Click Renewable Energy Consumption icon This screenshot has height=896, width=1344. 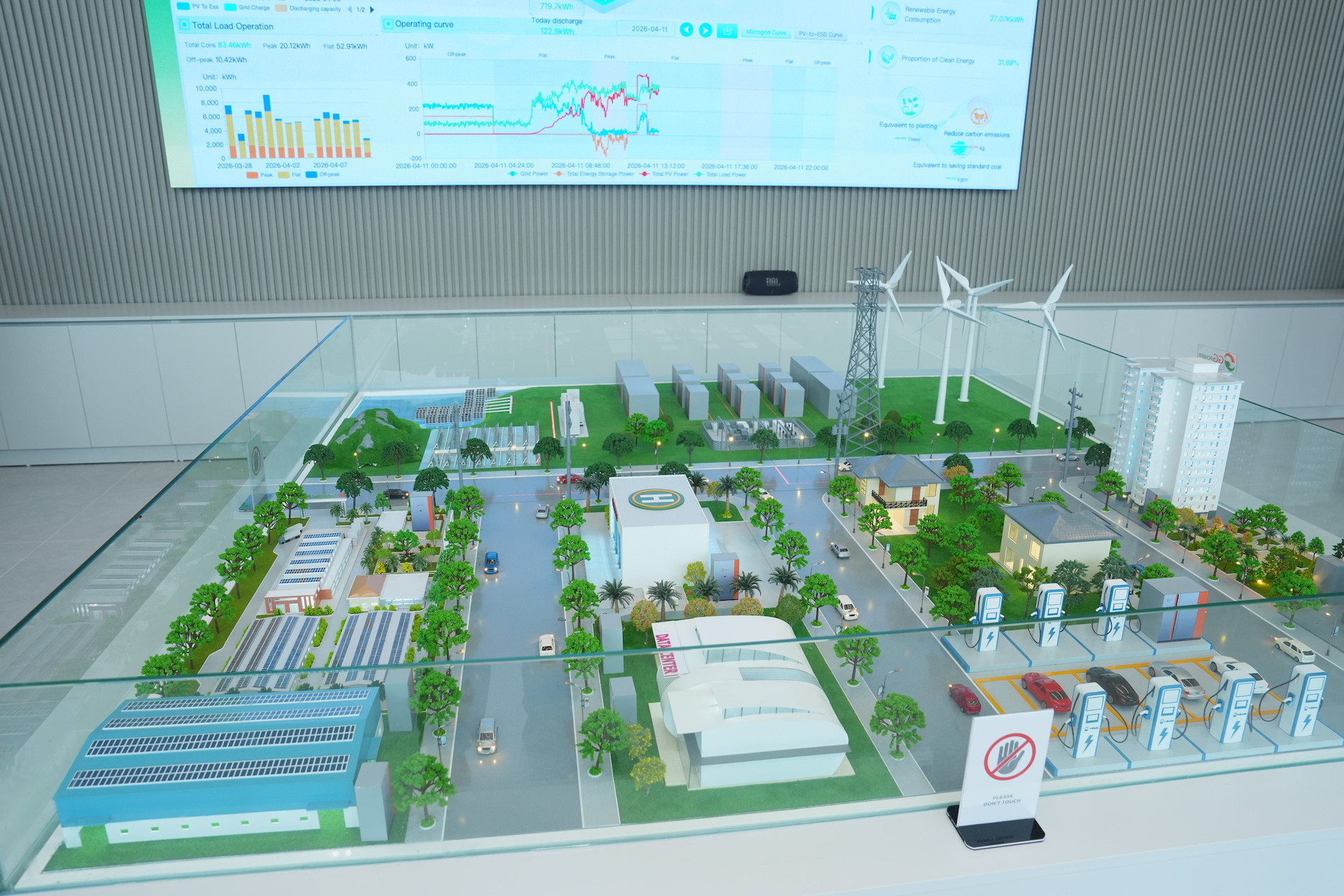click(x=890, y=13)
